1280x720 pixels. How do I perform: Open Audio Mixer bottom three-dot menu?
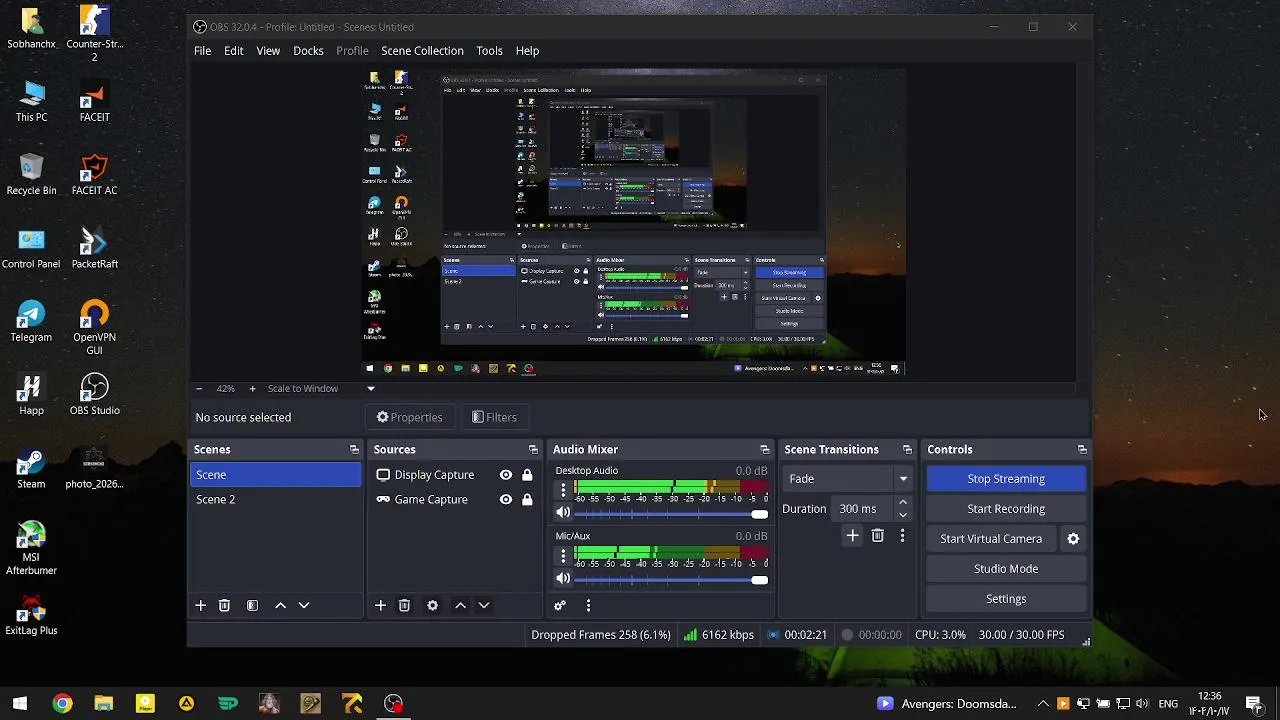588,605
